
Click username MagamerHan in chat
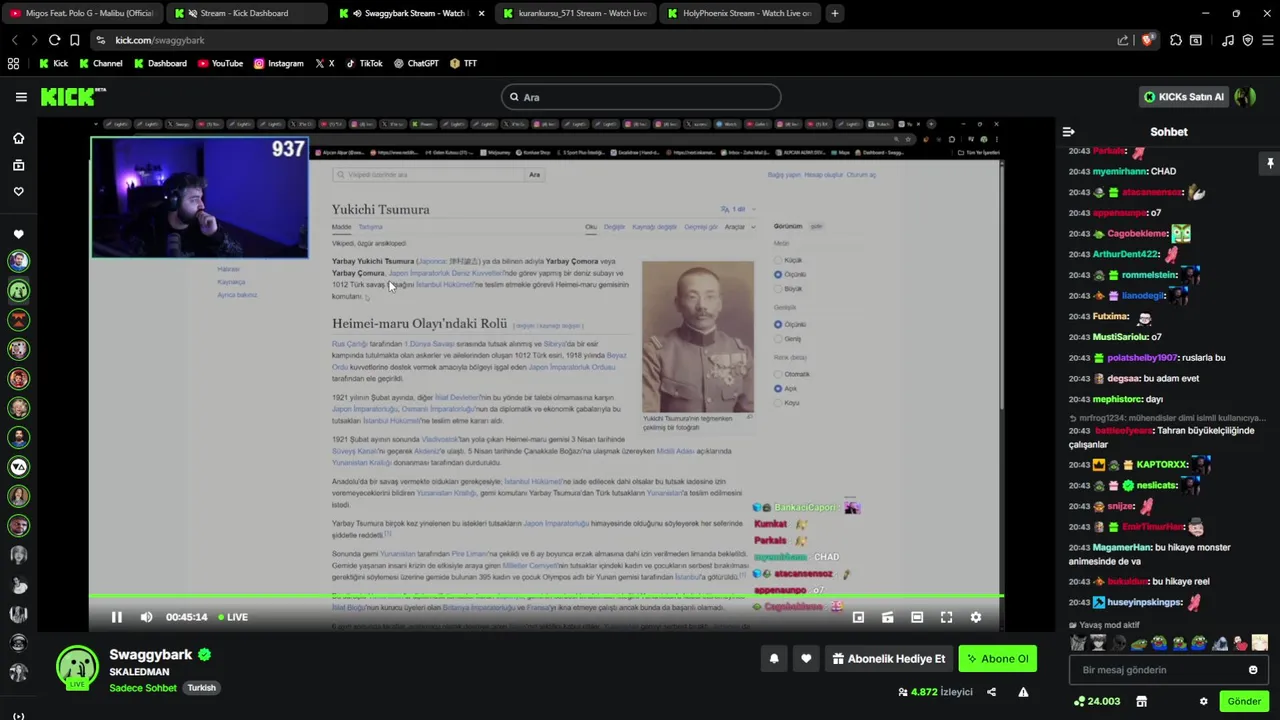pos(1121,548)
